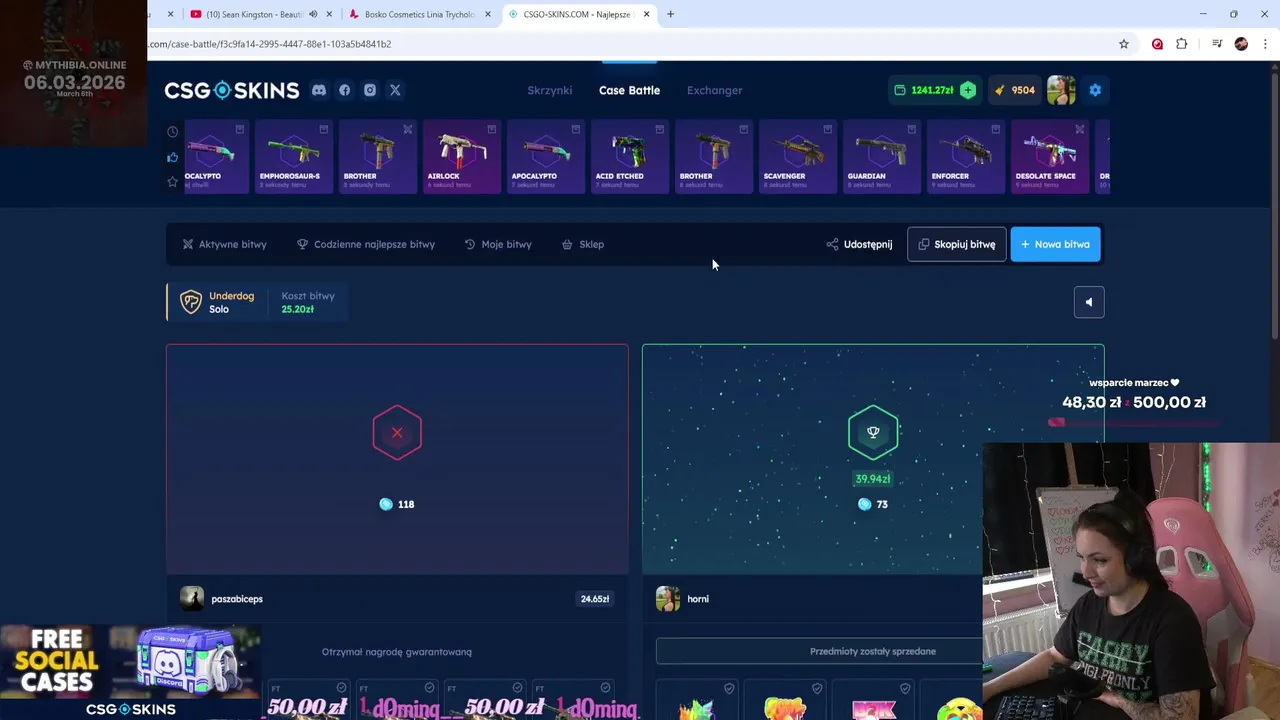Screen dimensions: 1280x720
Task: Open the ACID ETCHED drop thumbnail
Action: (x=629, y=156)
